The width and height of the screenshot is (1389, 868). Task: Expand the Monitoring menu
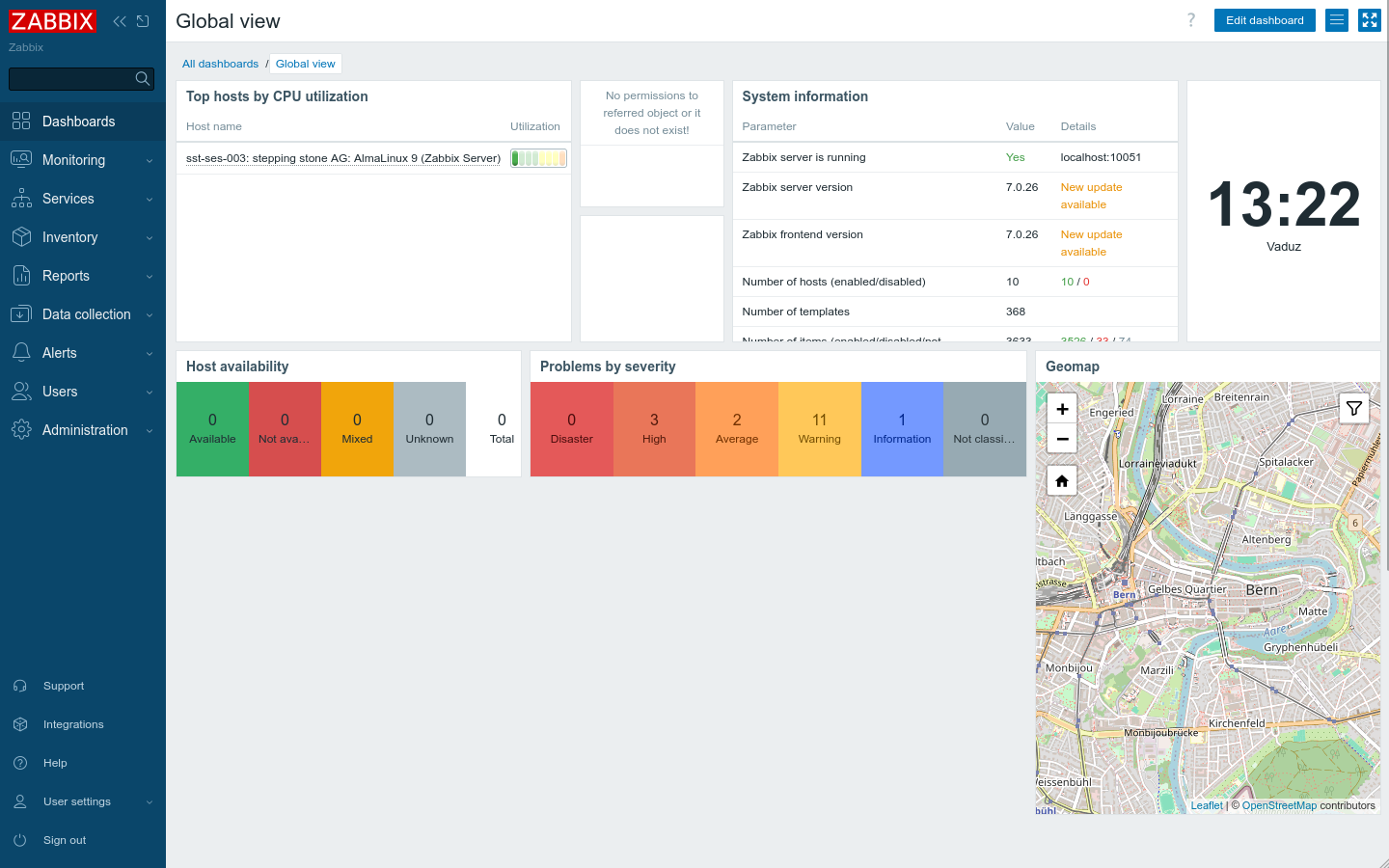click(83, 160)
